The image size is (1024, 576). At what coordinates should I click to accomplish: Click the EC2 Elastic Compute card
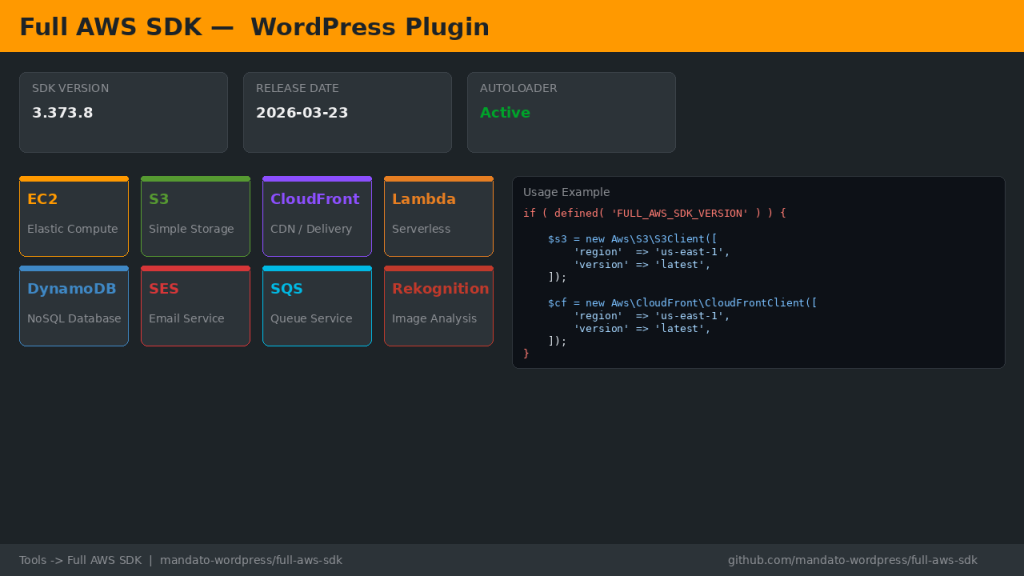click(x=74, y=217)
